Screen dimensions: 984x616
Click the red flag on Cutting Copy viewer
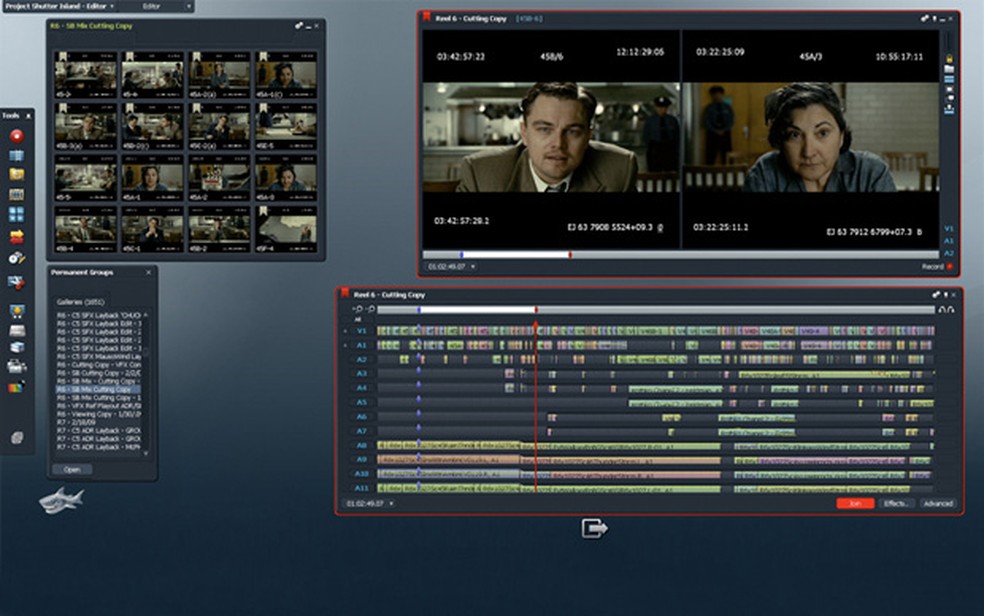coord(427,18)
